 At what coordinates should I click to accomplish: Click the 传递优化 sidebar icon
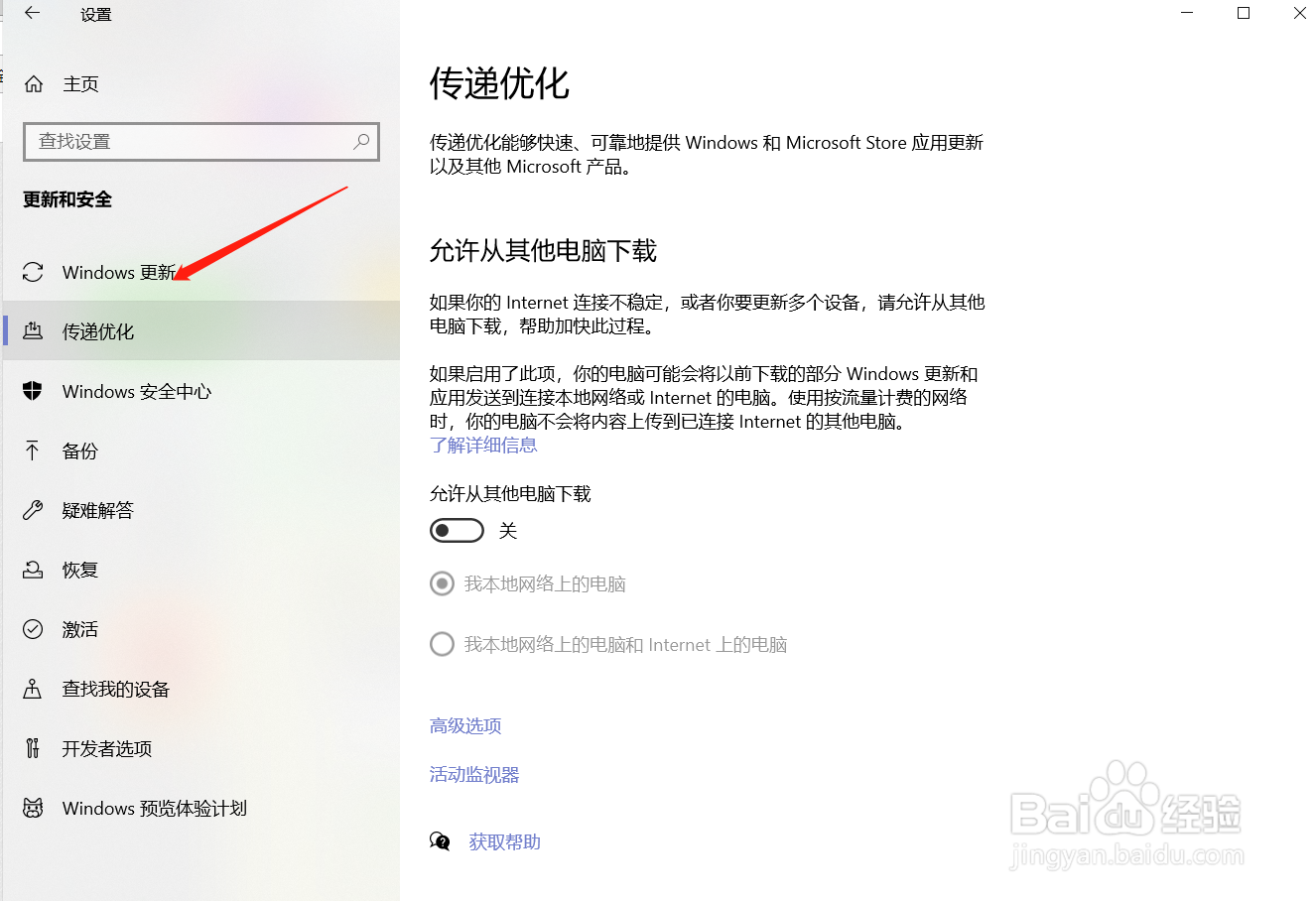coord(33,331)
